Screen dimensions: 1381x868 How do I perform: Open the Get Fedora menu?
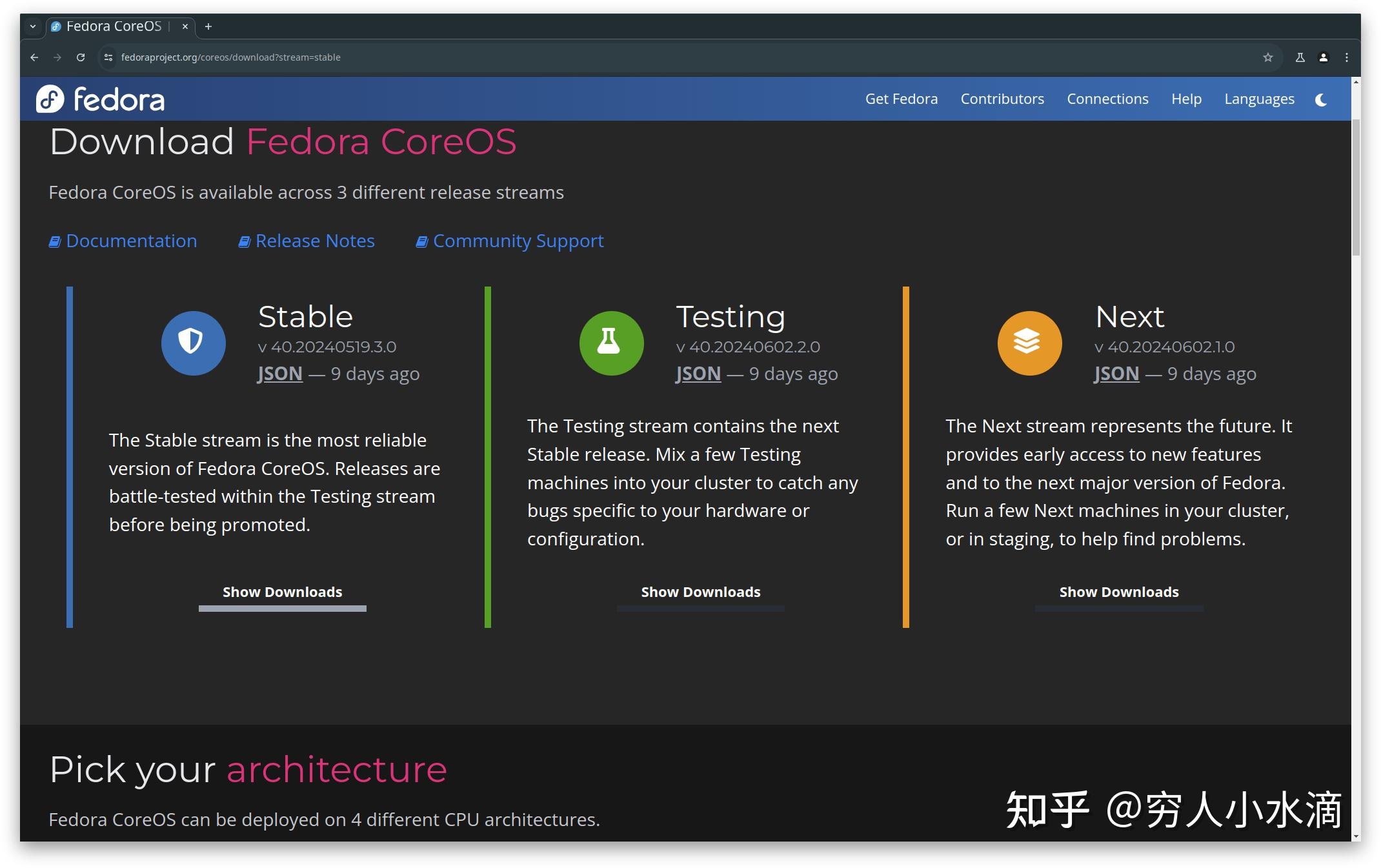[x=901, y=99]
